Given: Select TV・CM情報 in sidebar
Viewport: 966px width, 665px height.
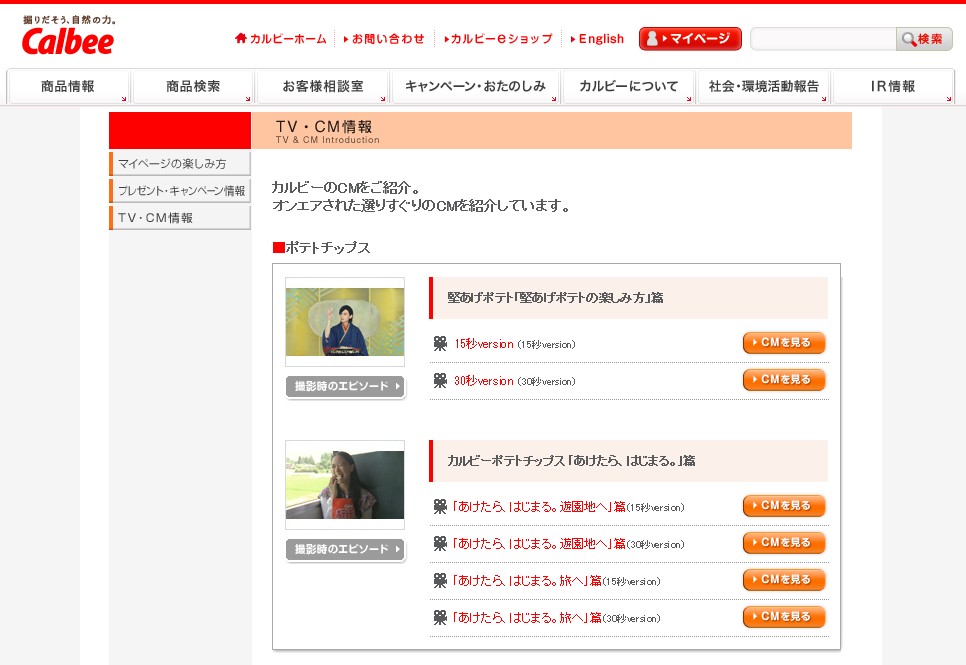Looking at the screenshot, I should pyautogui.click(x=180, y=218).
